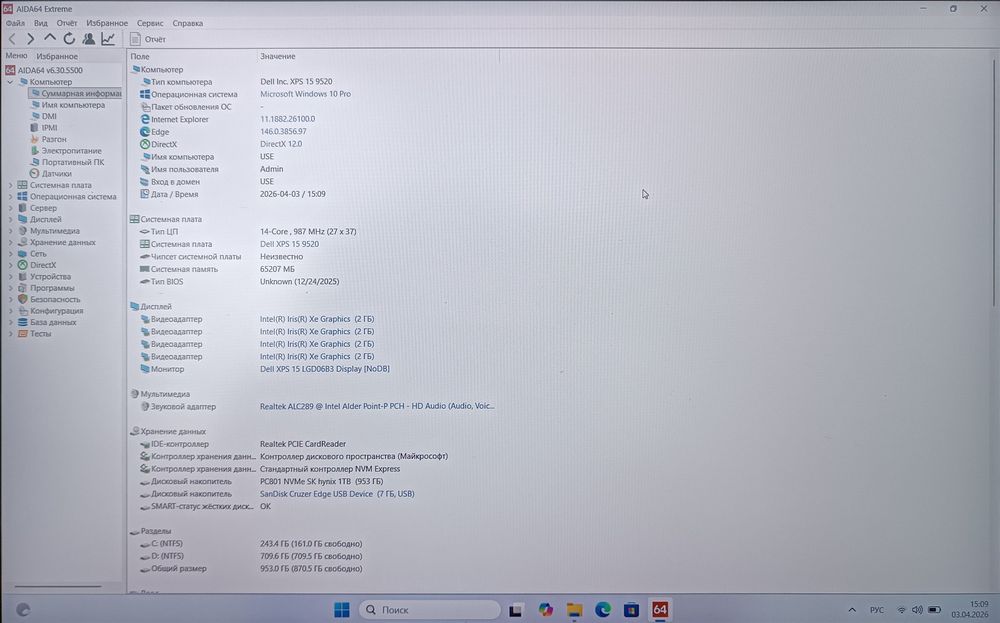The width and height of the screenshot is (1000, 623).
Task: Click the Back navigation arrow
Action: click(11, 40)
